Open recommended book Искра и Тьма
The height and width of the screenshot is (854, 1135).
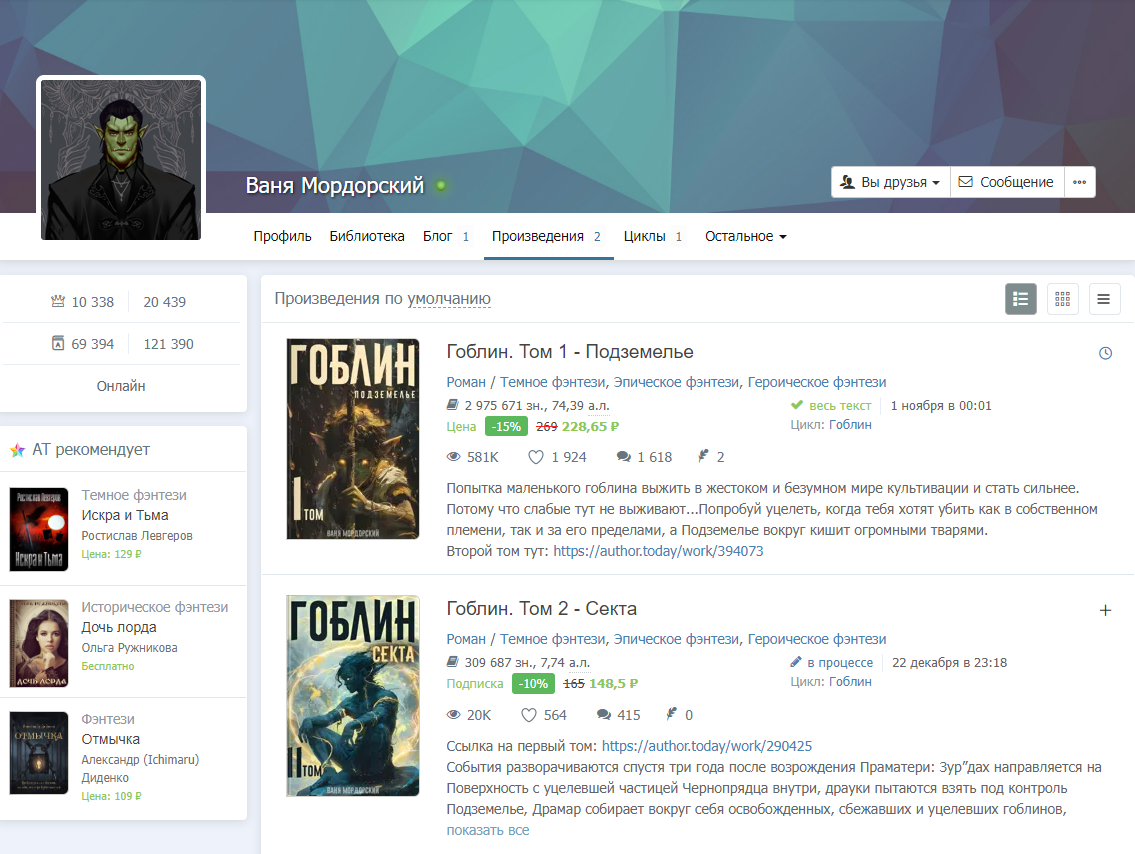(125, 515)
